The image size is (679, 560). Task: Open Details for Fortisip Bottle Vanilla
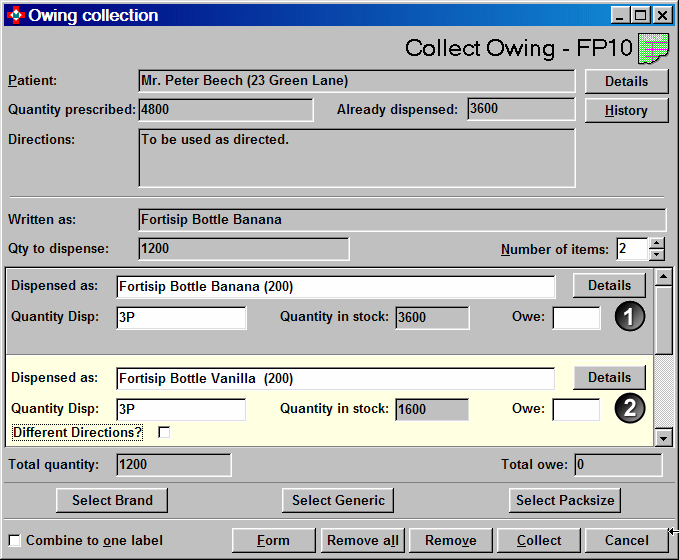click(609, 377)
